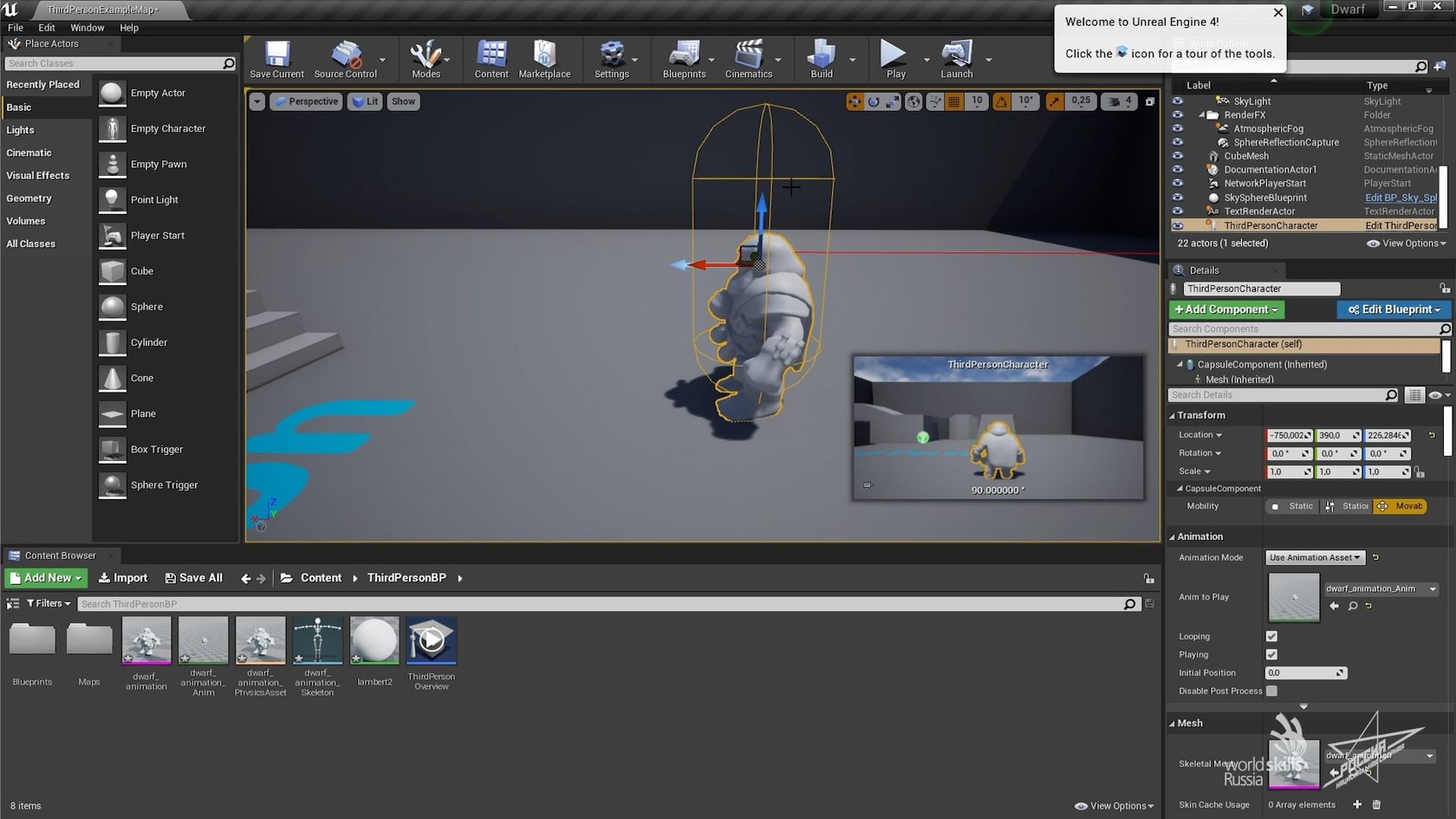Viewport: 1456px width, 819px height.
Task: Select the Cone primitive icon
Action: pos(112,378)
